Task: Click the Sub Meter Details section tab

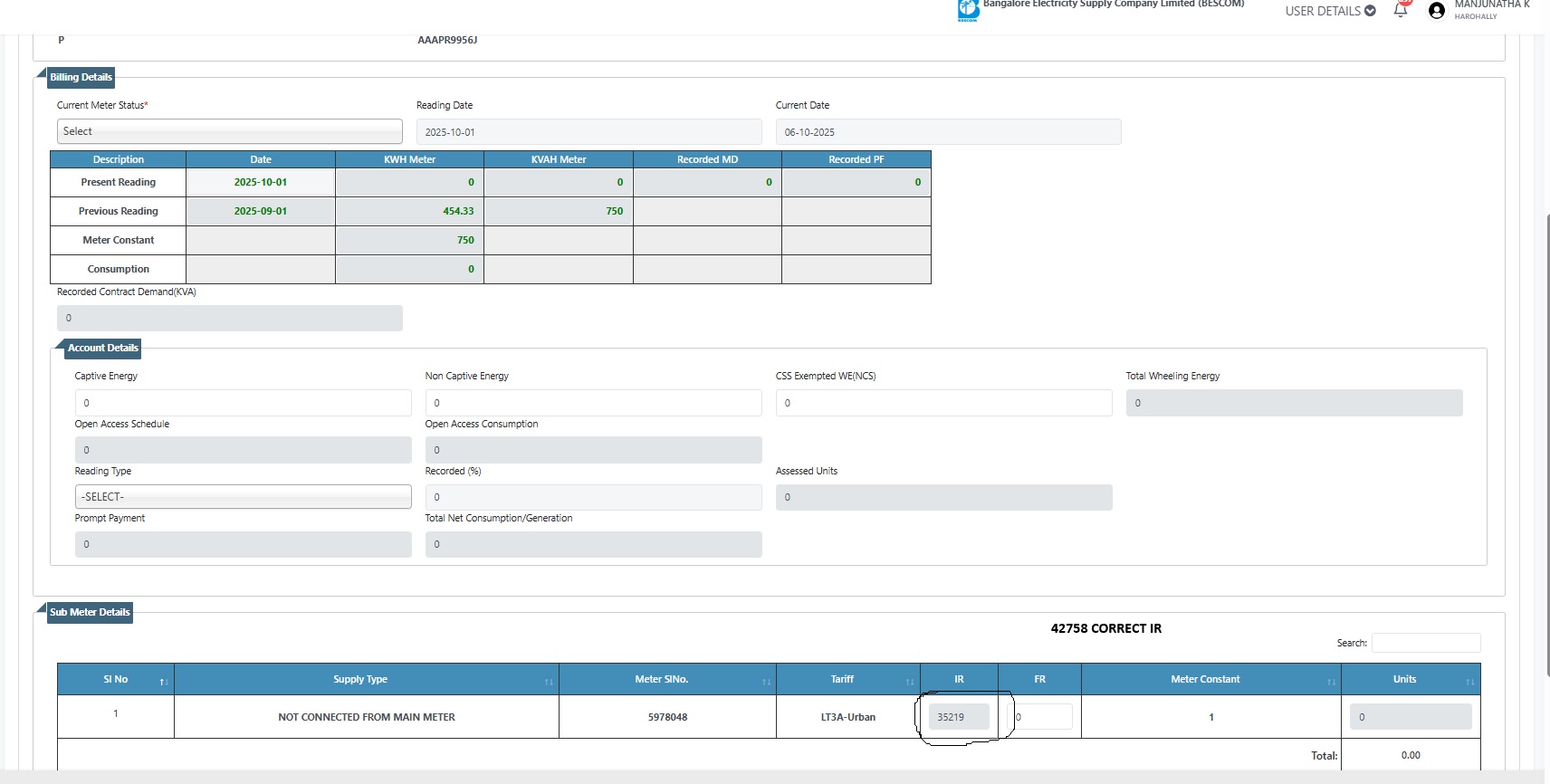Action: point(90,613)
